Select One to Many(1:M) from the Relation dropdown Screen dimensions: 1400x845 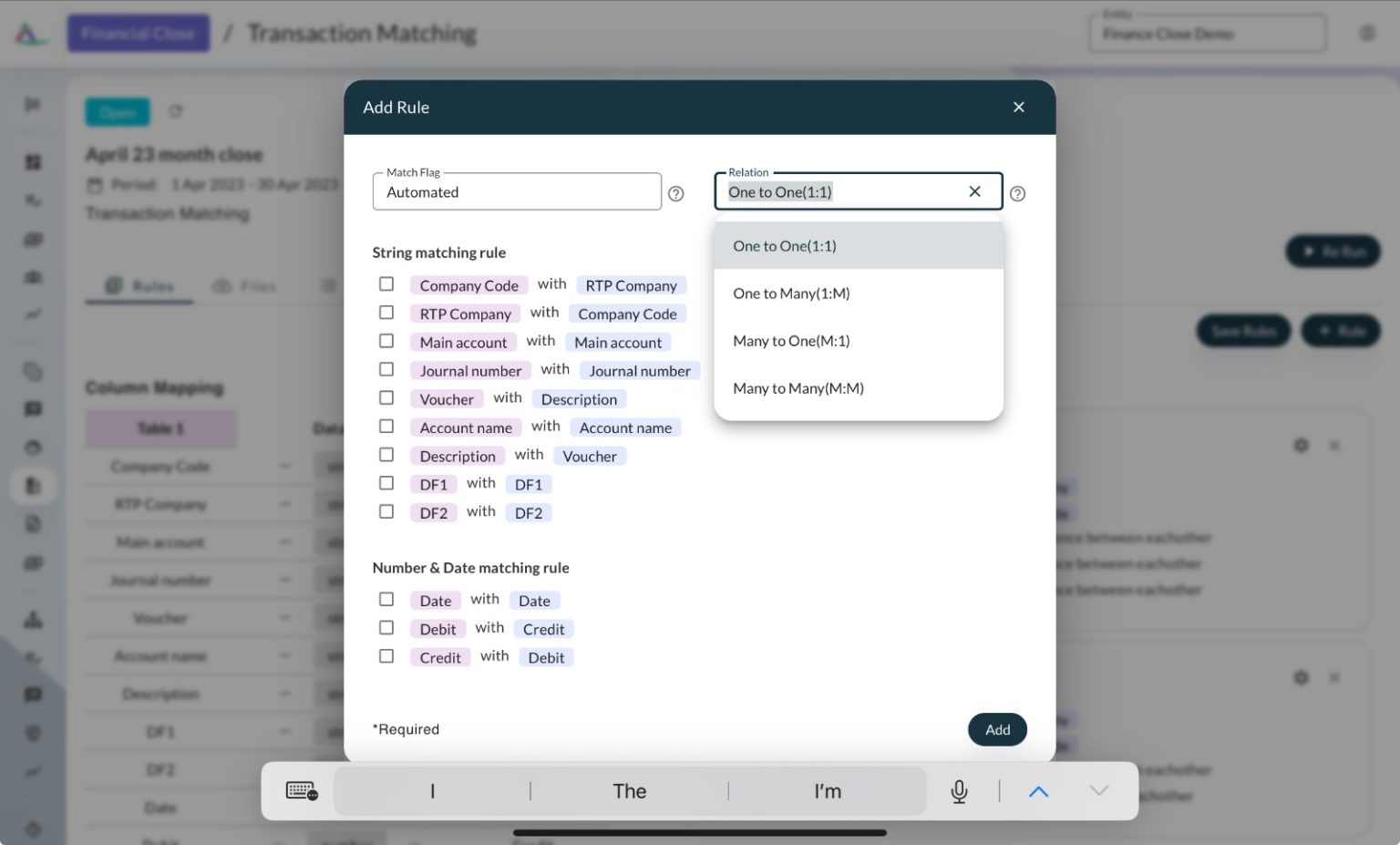(791, 294)
